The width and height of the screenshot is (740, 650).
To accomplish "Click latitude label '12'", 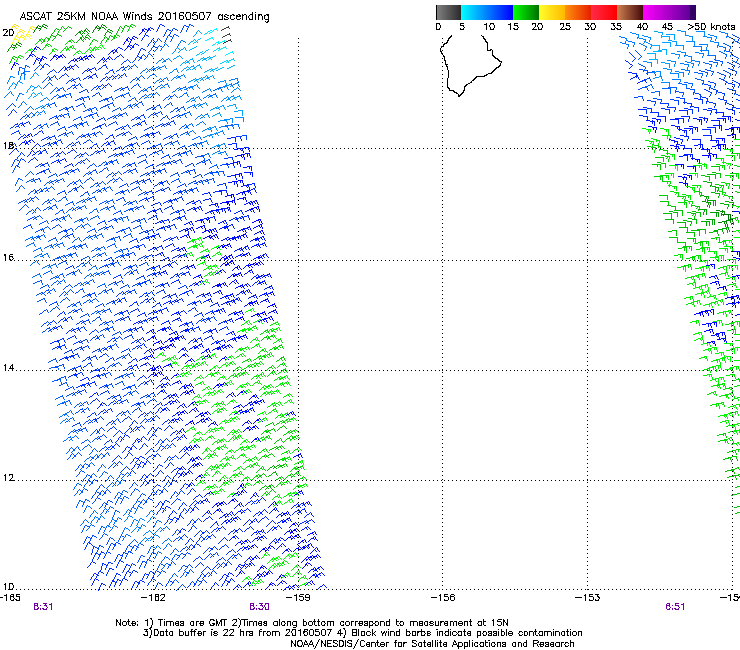I will point(8,478).
